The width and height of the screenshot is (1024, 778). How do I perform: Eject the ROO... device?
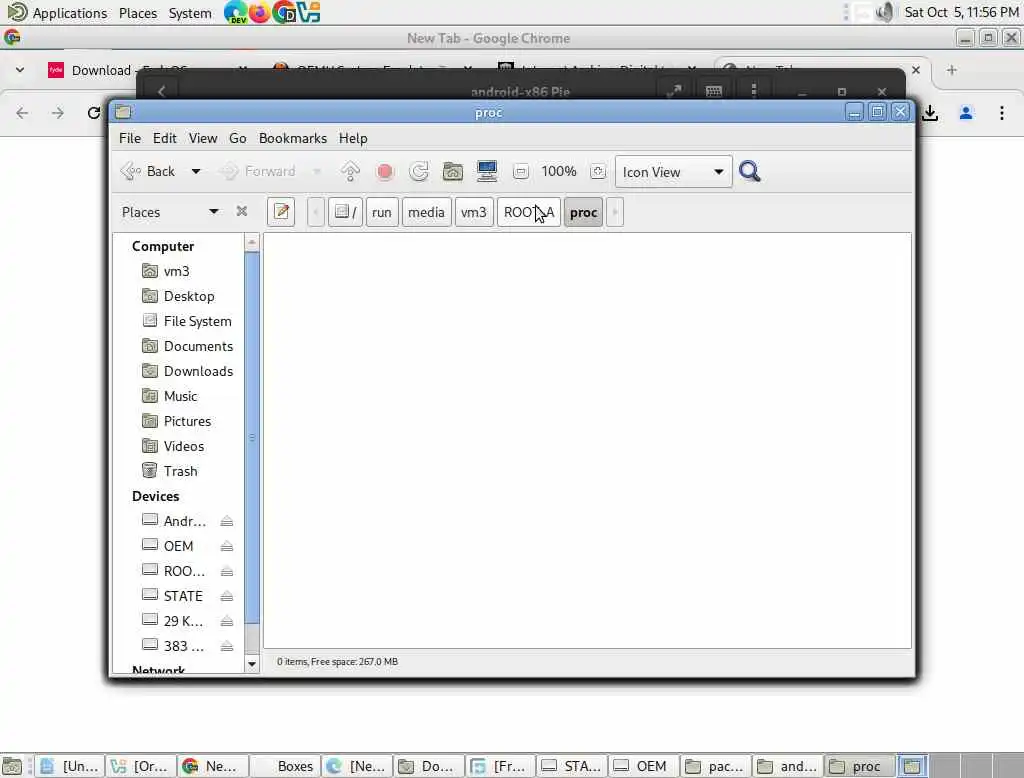tap(227, 572)
